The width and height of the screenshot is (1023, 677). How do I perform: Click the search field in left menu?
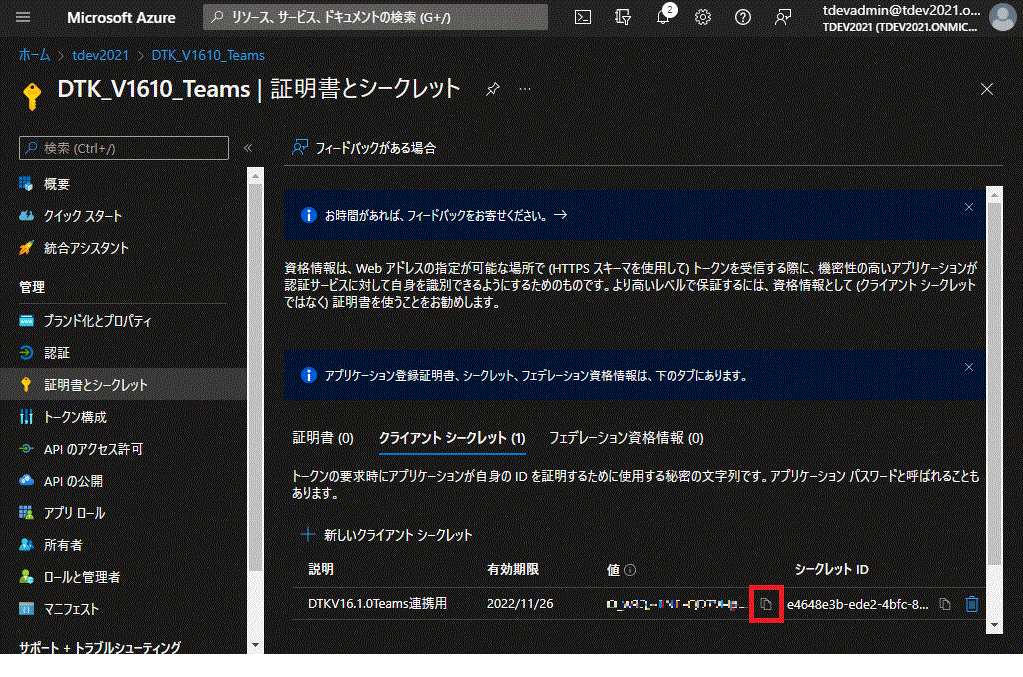tap(124, 148)
